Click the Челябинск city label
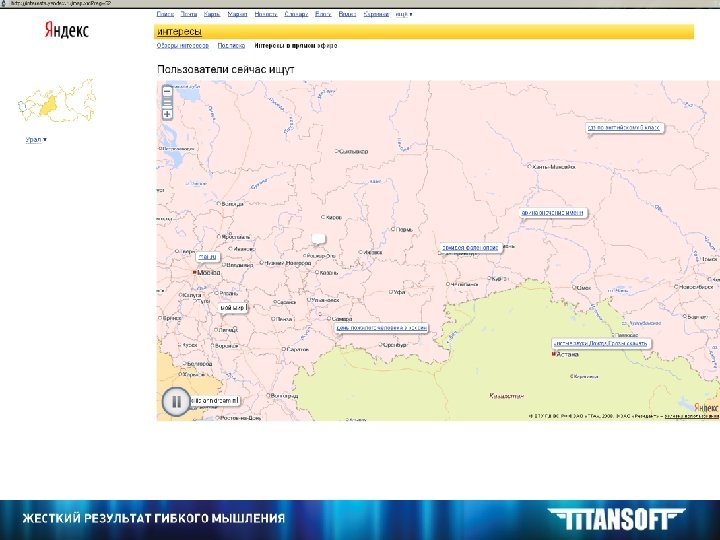Viewport: 720px width, 540px height. (x=462, y=284)
